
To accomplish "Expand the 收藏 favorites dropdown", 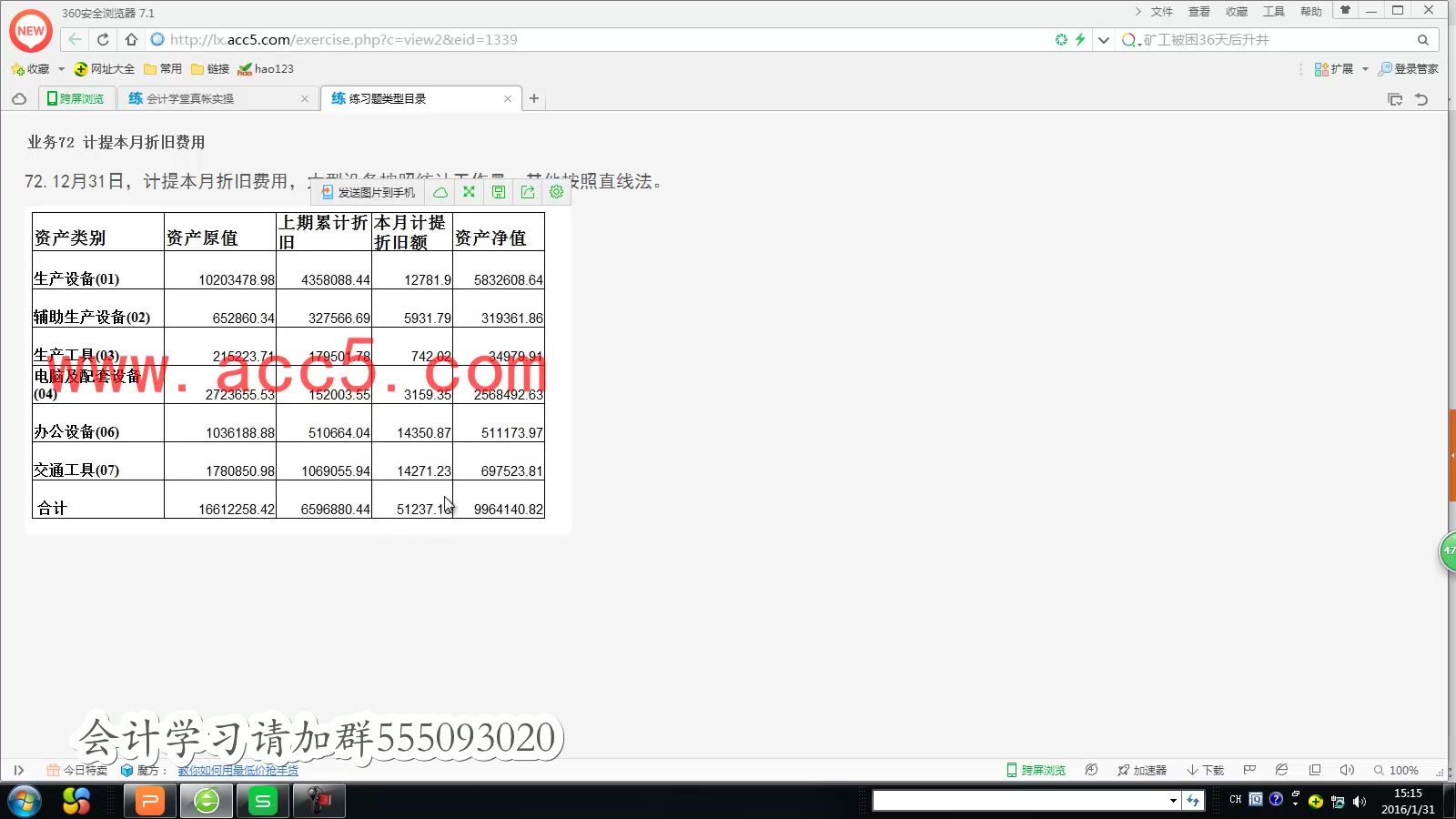I will (x=60, y=68).
